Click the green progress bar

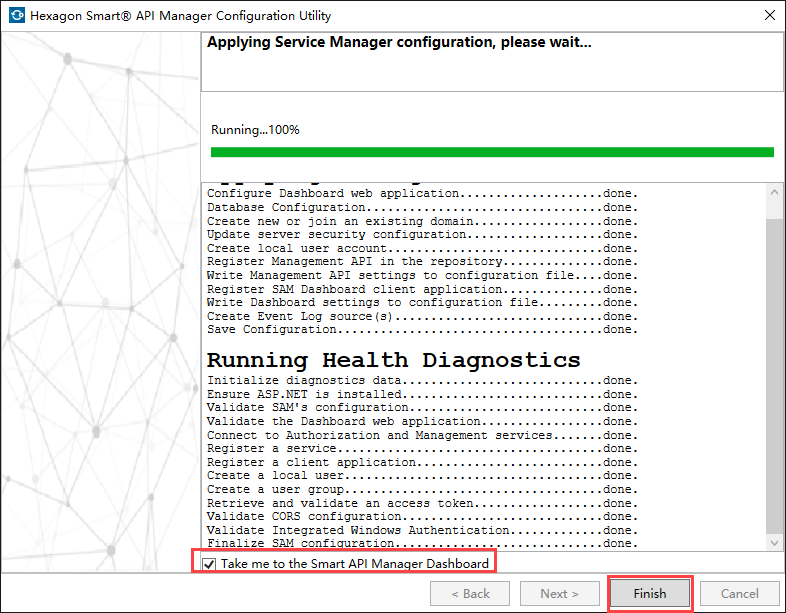point(492,152)
